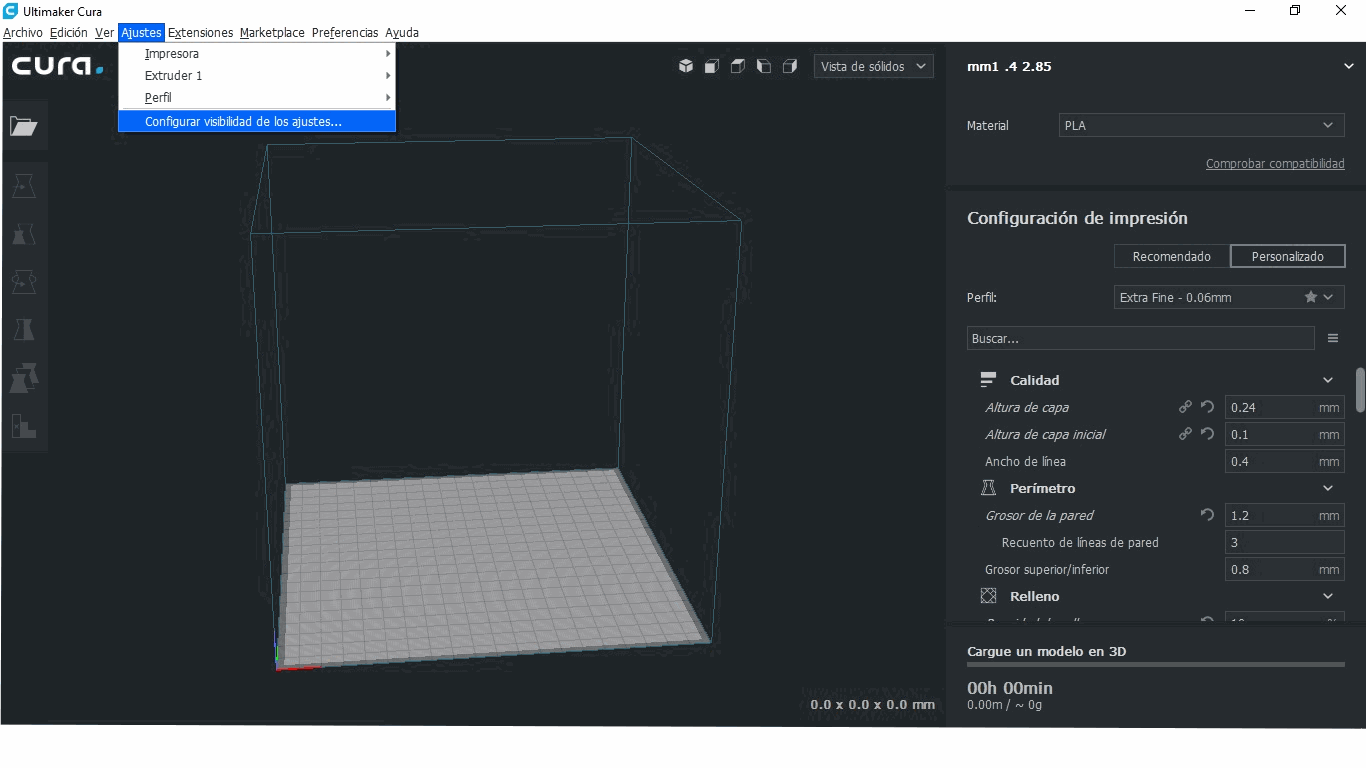Screen dimensions: 1366x768
Task: Select the Scale tool
Action: [24, 234]
